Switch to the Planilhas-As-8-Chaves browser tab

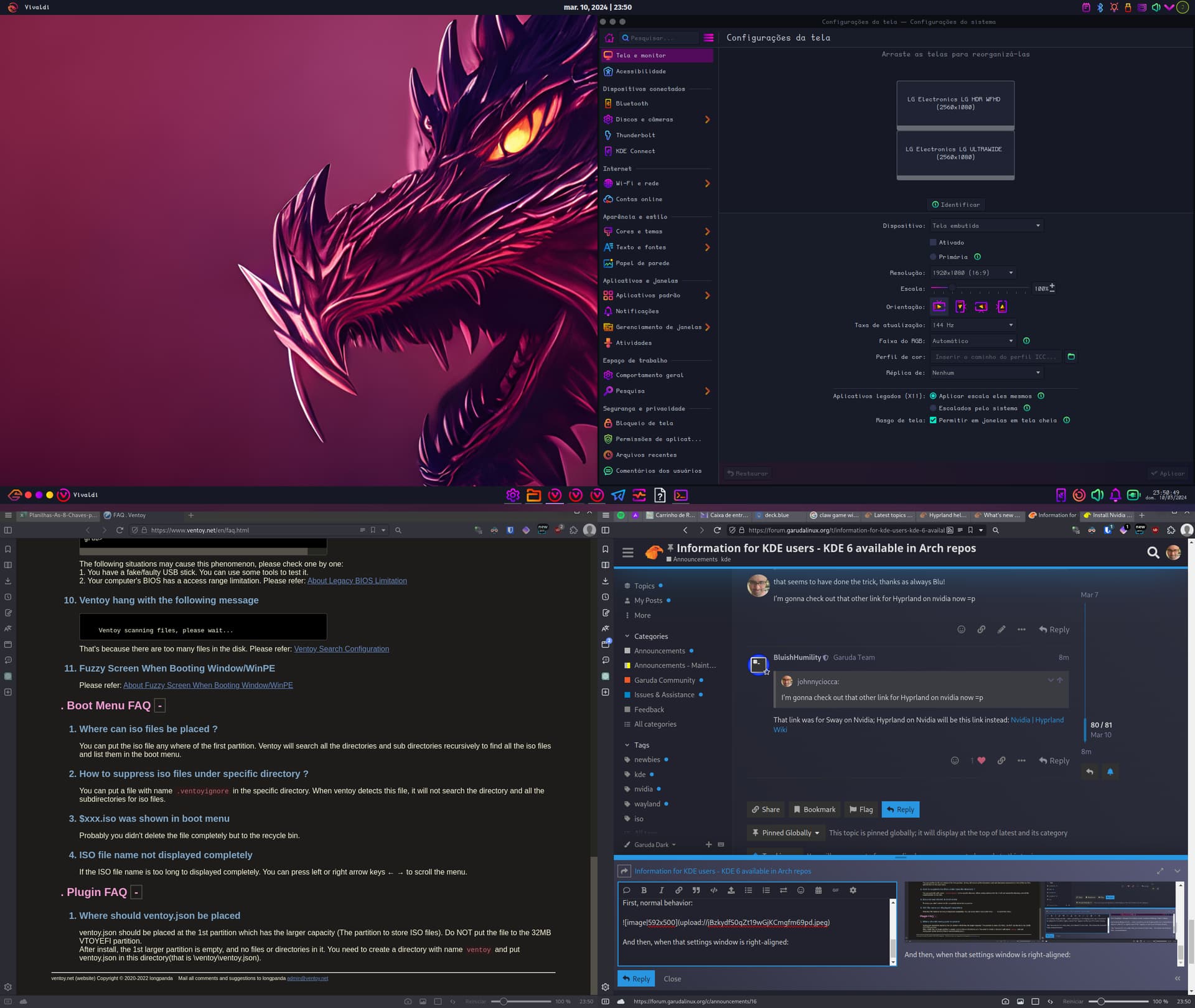point(59,515)
